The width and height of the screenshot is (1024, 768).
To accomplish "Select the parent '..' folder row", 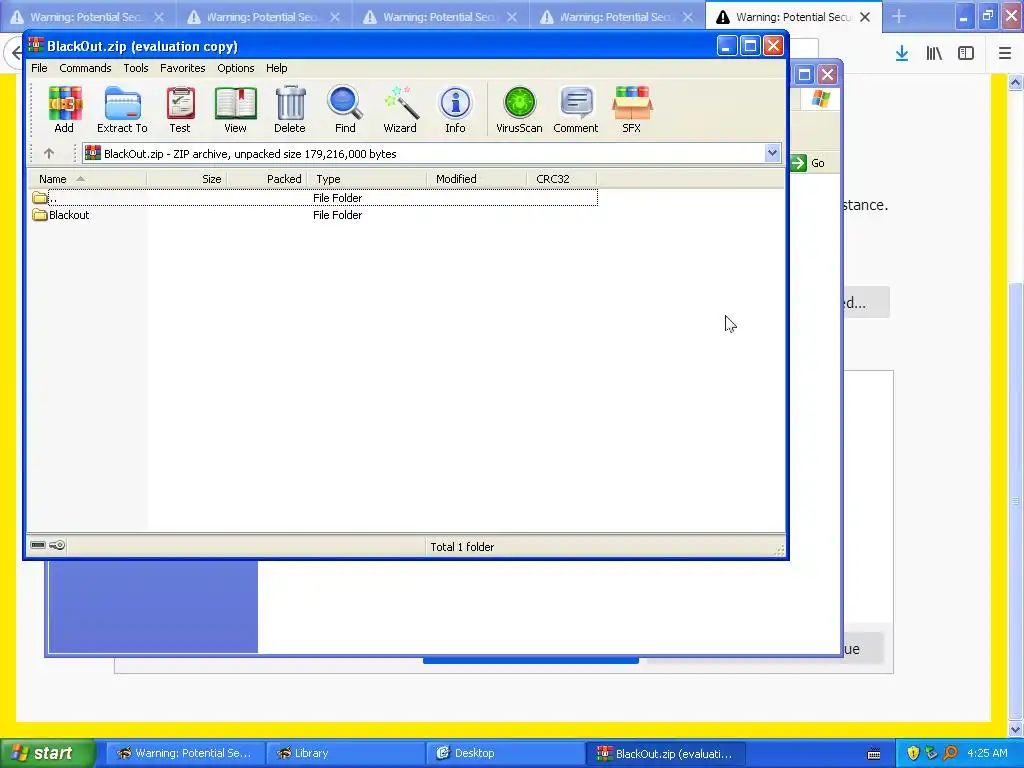I will click(x=313, y=198).
